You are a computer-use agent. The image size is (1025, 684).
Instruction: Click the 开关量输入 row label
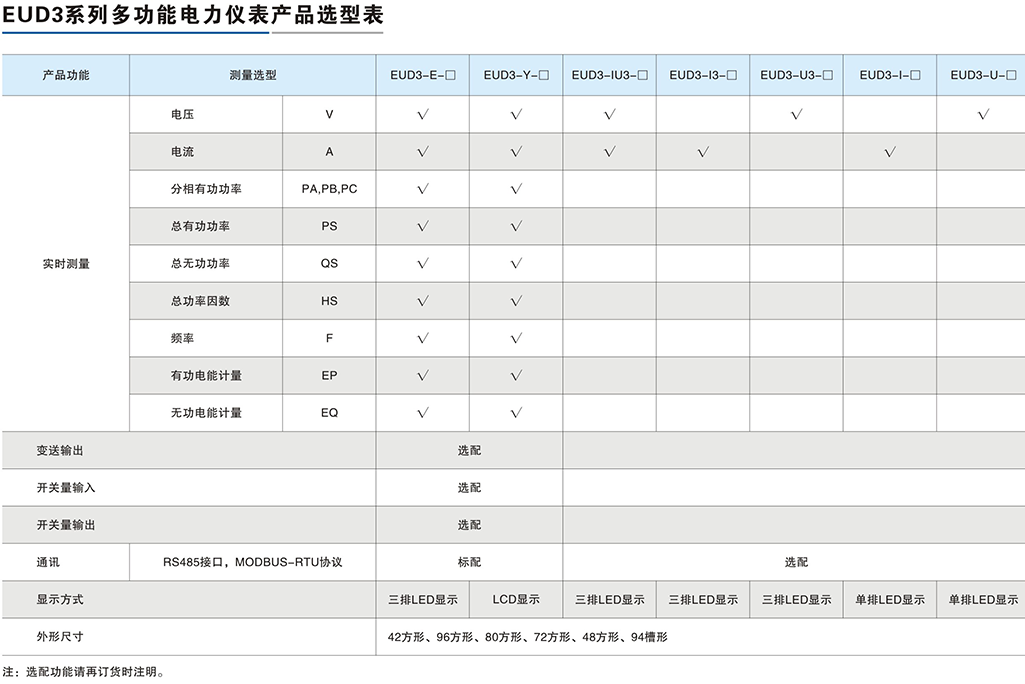pos(64,487)
